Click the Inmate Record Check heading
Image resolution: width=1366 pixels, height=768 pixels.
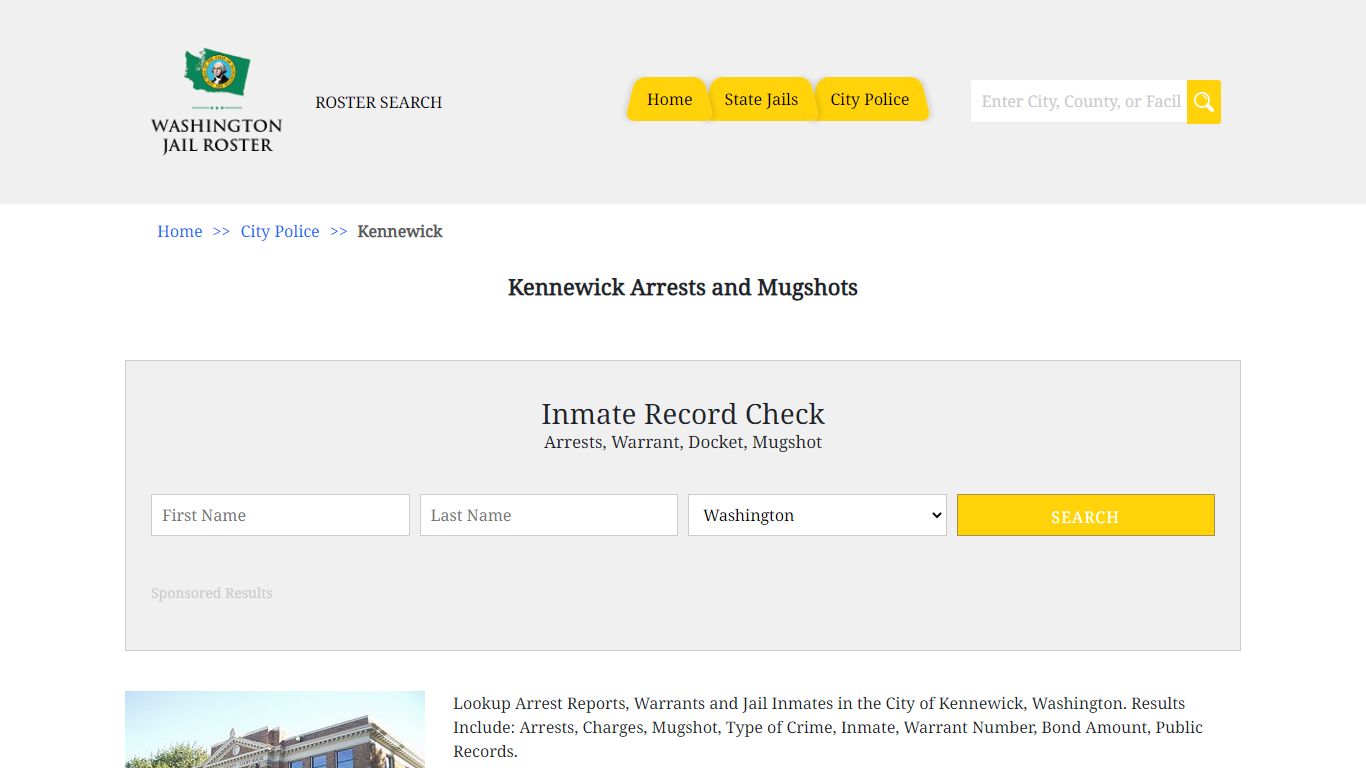click(683, 414)
